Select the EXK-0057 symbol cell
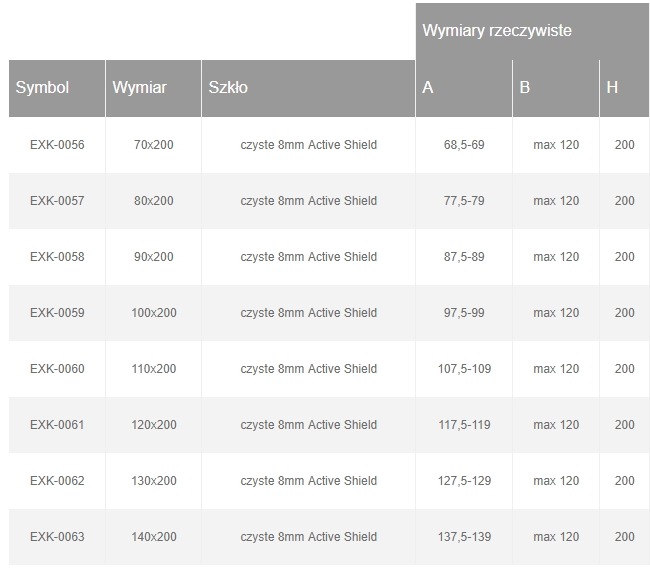650x568 pixels. (x=57, y=201)
